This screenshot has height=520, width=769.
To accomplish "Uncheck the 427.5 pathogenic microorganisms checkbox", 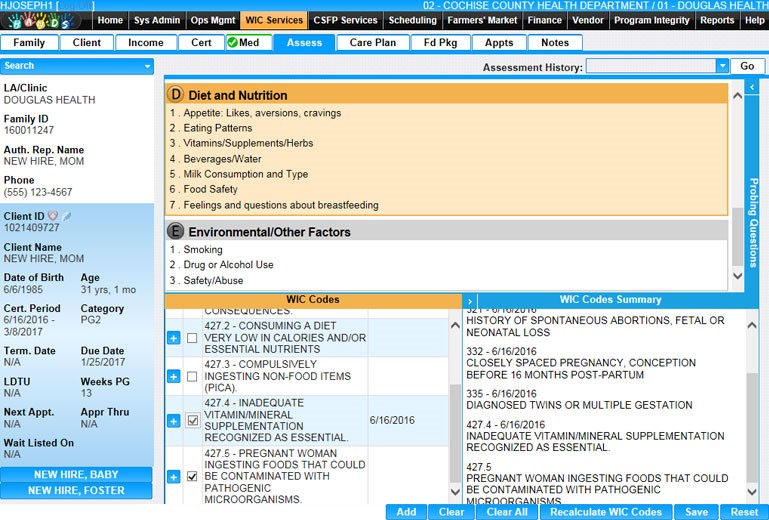I will click(x=192, y=477).
